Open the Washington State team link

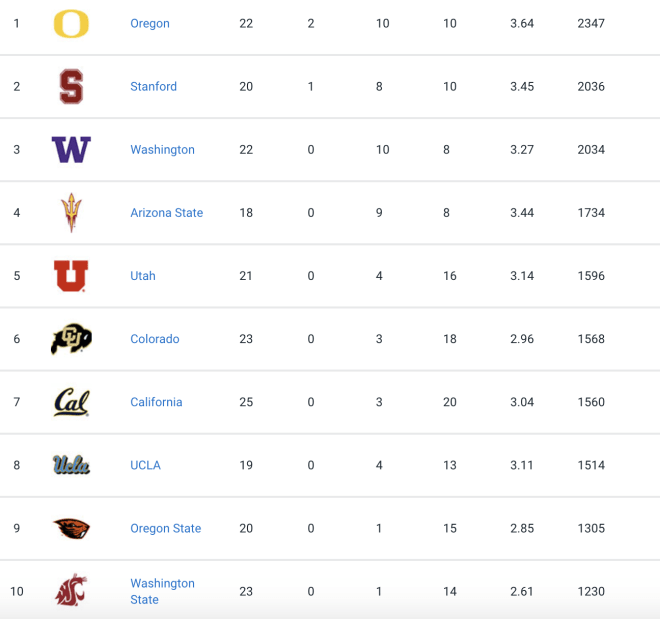(162, 591)
